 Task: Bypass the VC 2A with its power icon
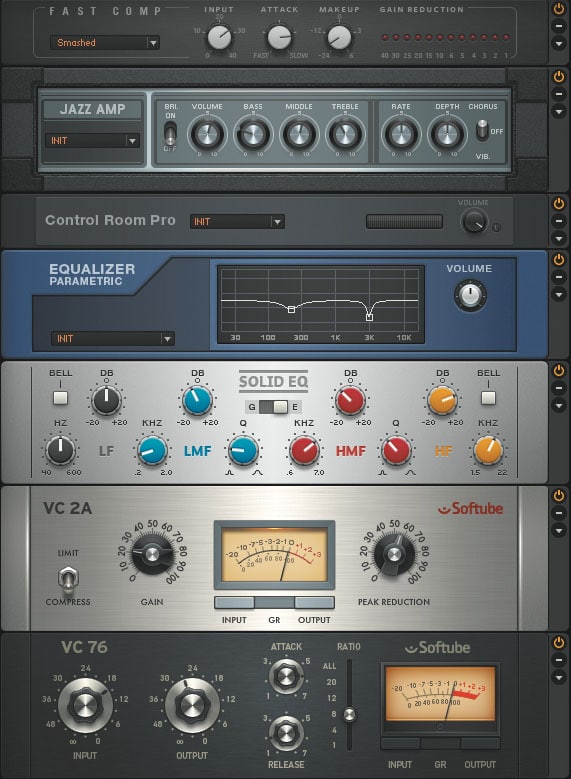click(559, 495)
